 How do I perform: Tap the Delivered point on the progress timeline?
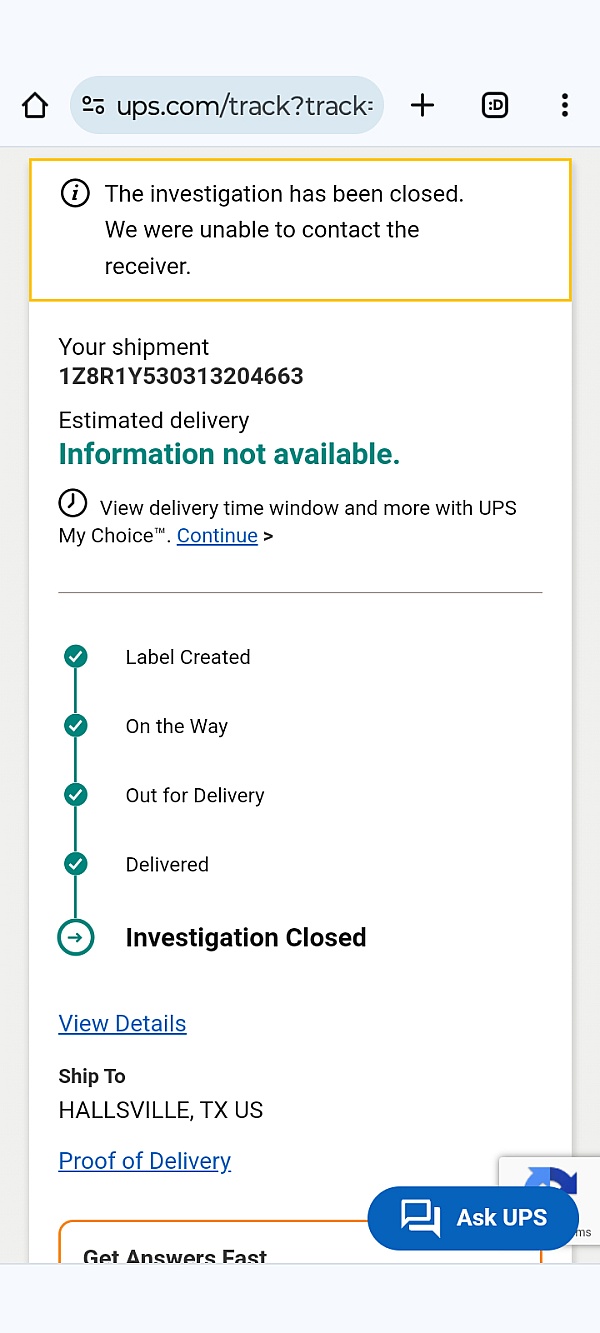pyautogui.click(x=166, y=863)
